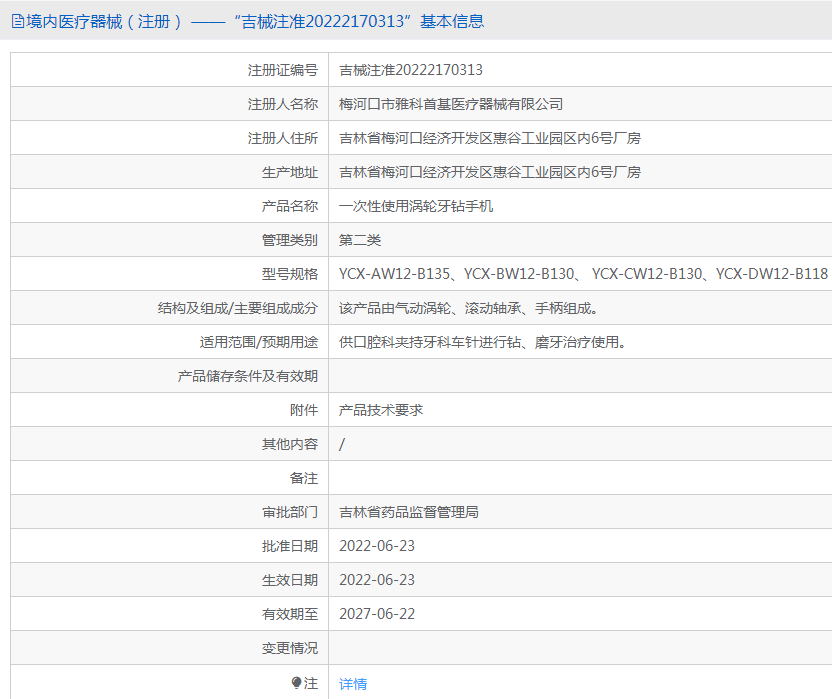Select the 产品技术要求 attachment value
The image size is (832, 699).
click(x=381, y=410)
